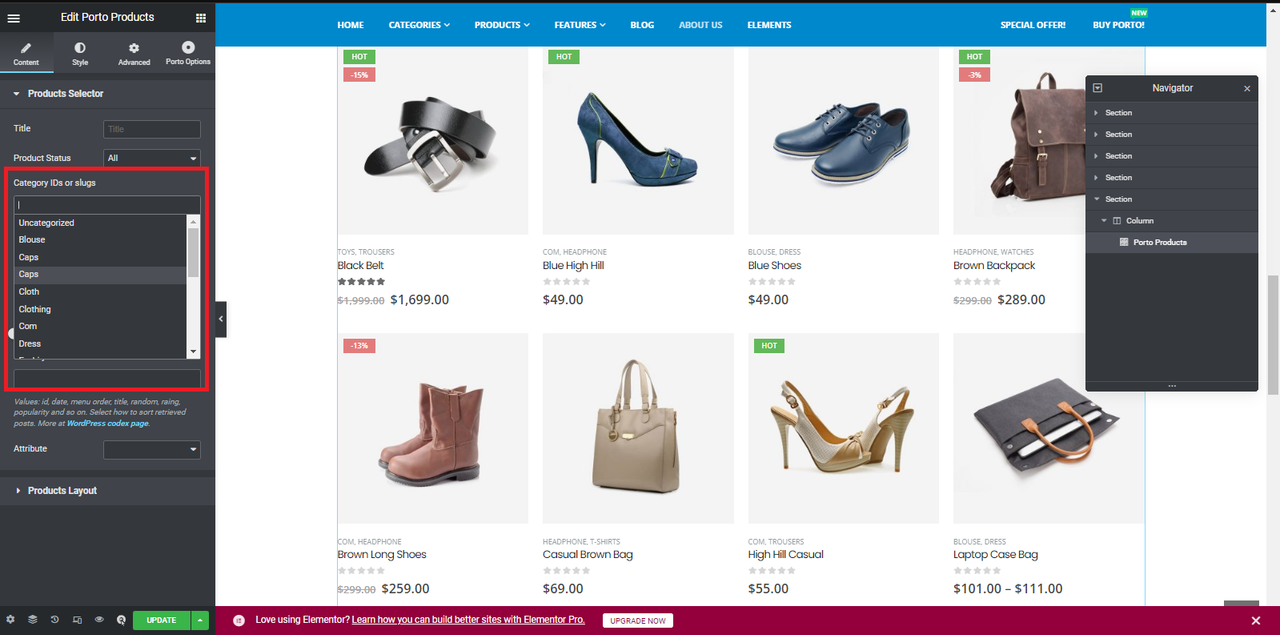The height and width of the screenshot is (635, 1280).
Task: Click the star rating under Casual Brown Bag
Action: tap(566, 571)
